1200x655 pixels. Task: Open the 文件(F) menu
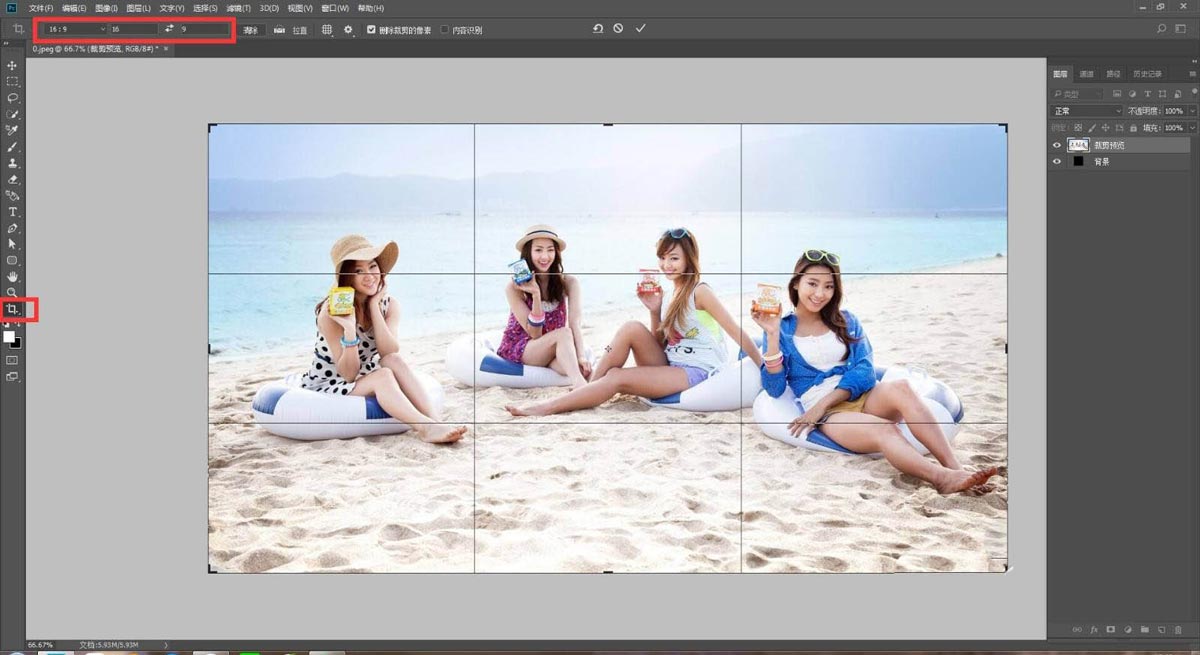pos(41,8)
